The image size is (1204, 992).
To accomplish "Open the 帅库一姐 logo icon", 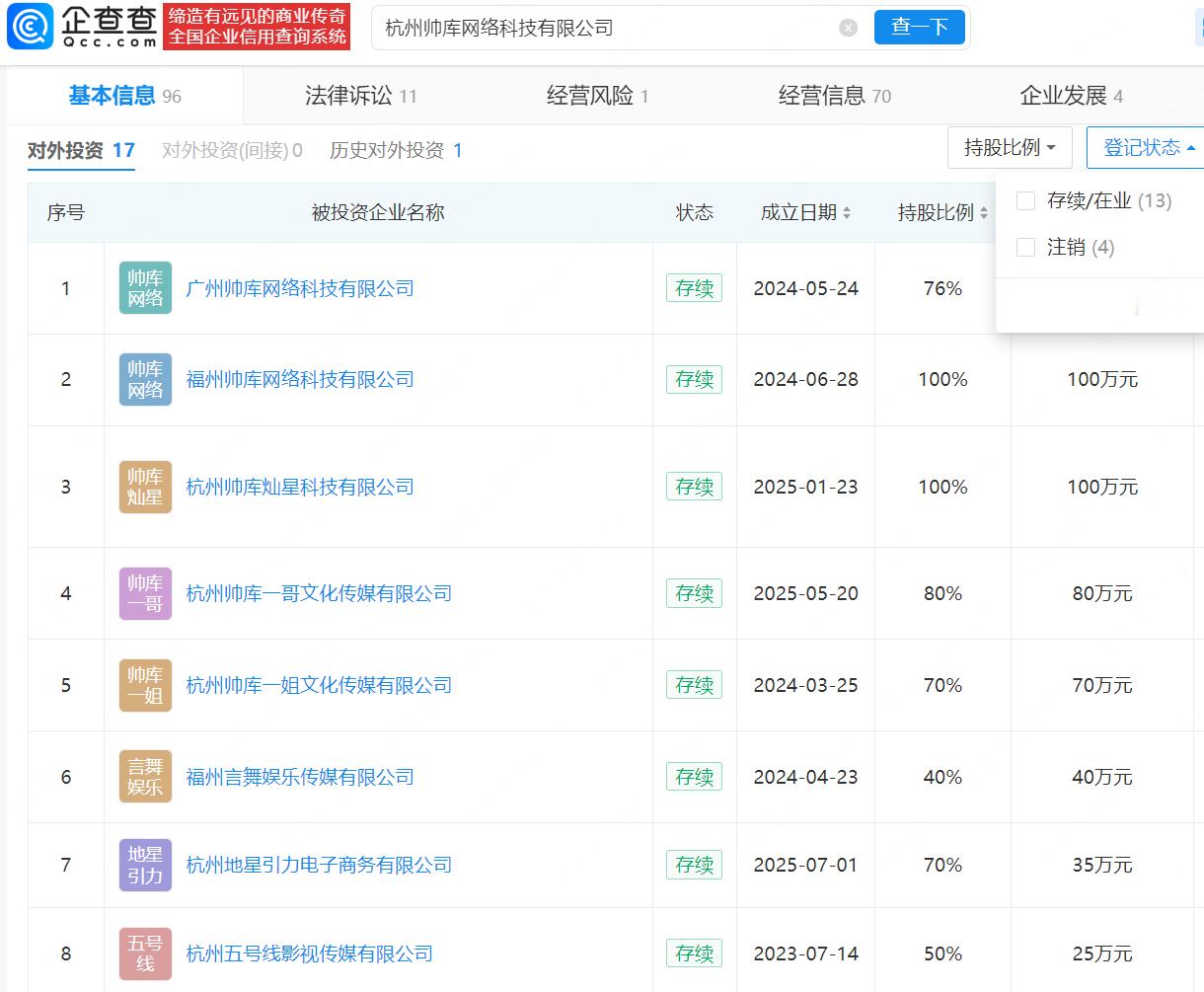I will 144,684.
